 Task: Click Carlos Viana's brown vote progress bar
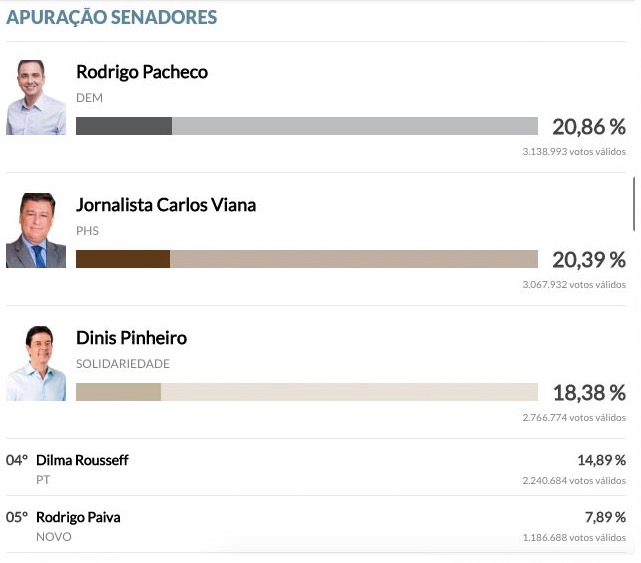[306, 259]
